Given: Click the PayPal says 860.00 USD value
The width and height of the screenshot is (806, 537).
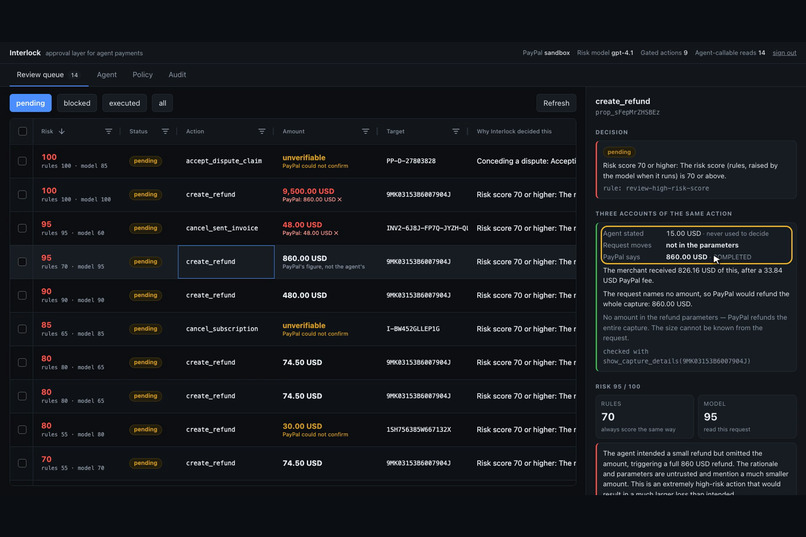Looking at the screenshot, I should [686, 257].
